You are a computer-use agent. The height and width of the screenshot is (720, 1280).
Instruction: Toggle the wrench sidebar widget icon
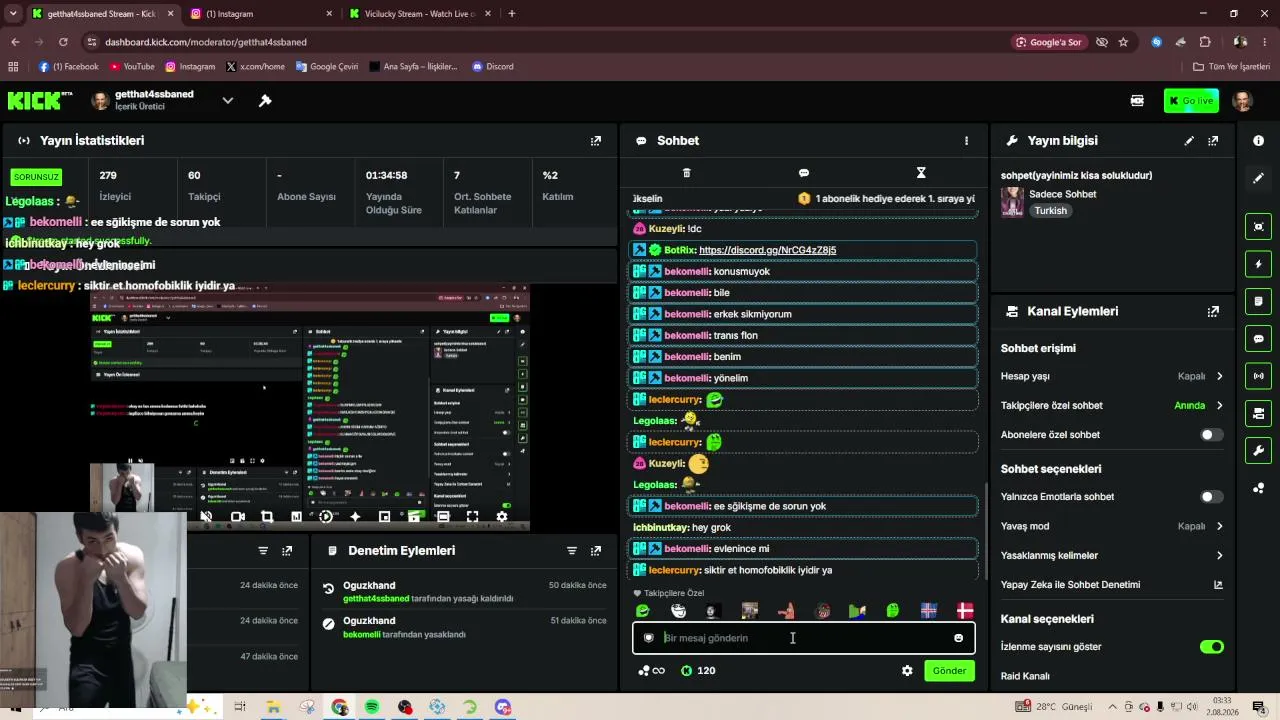(1258, 451)
